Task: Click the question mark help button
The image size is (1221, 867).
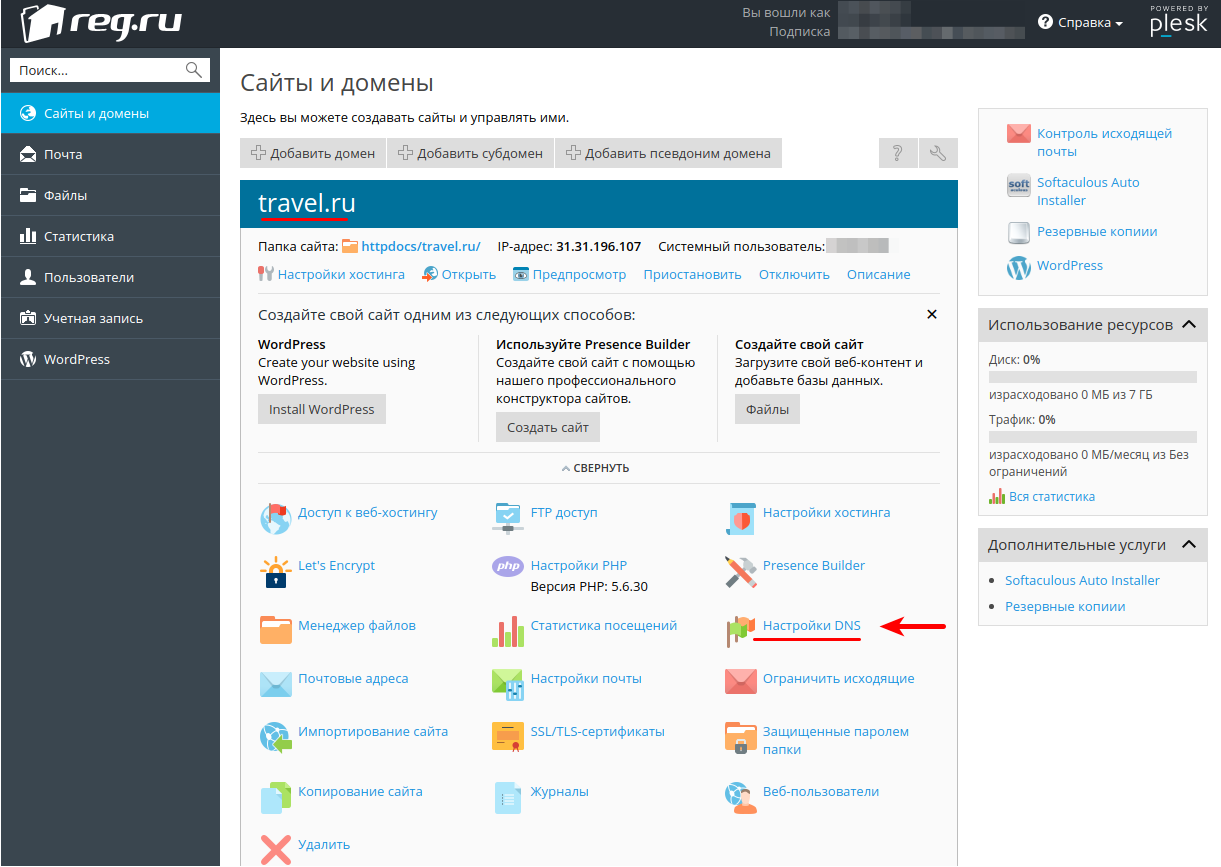Action: pos(898,153)
